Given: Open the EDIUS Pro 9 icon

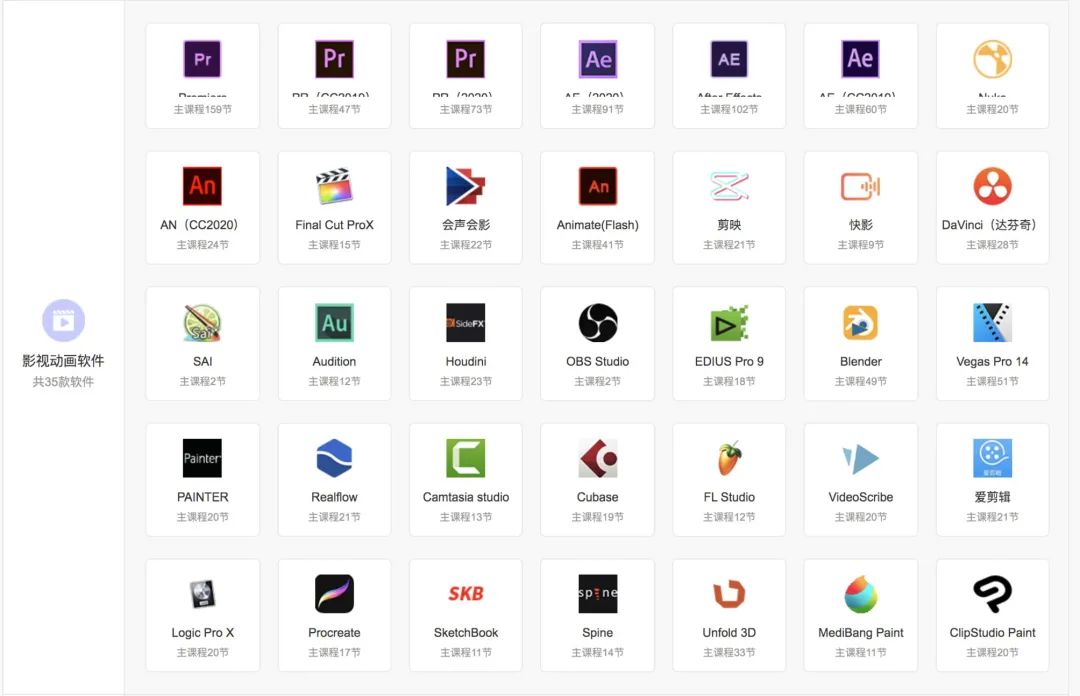Looking at the screenshot, I should pos(729,323).
